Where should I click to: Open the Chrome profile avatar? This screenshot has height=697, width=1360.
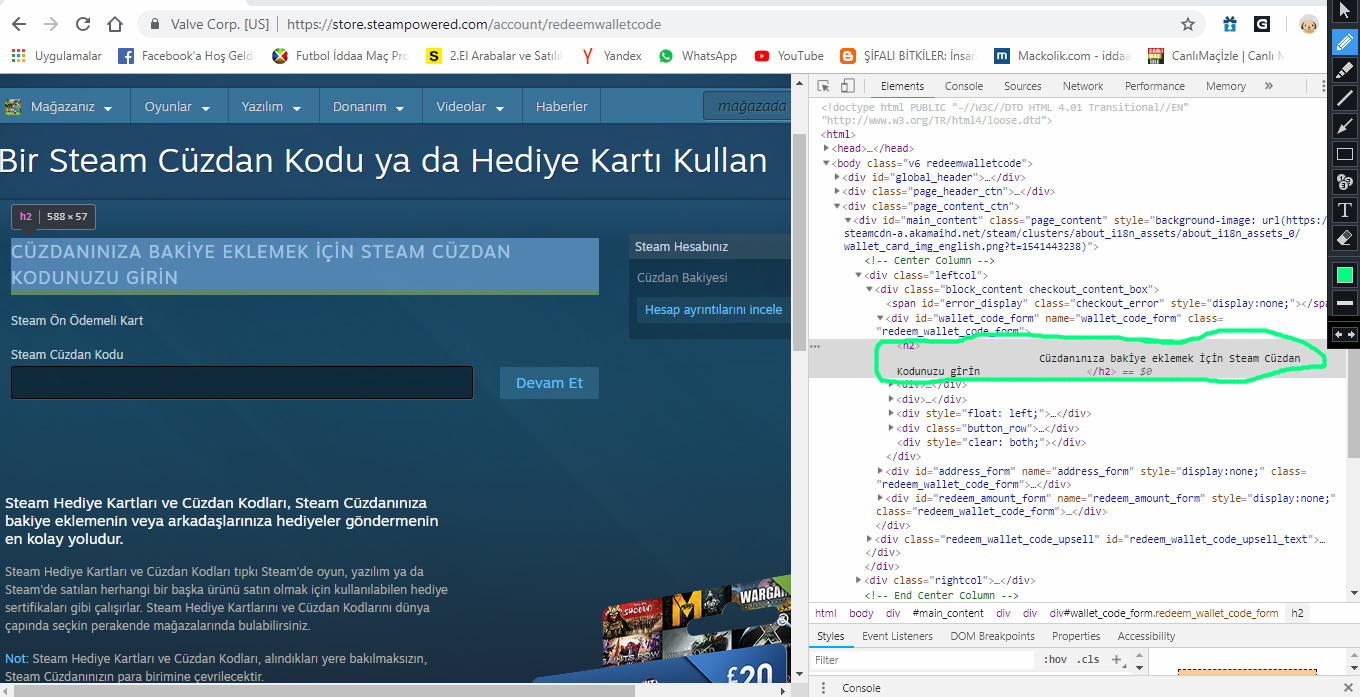click(x=1308, y=24)
